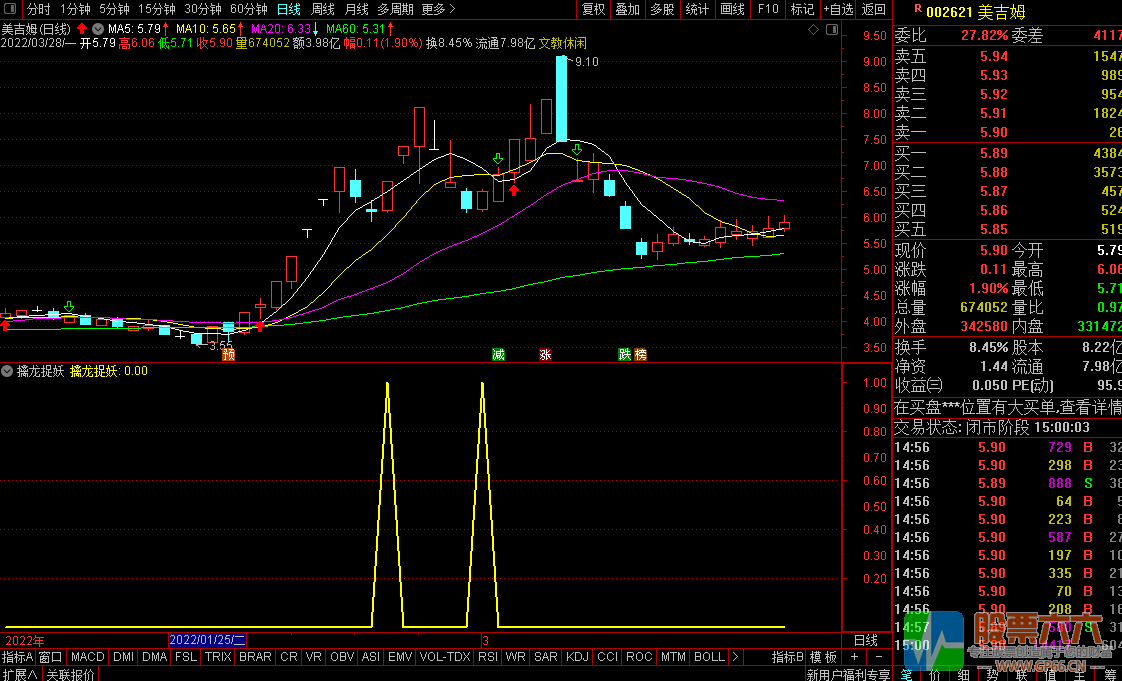Select the 日线 daily period

click(289, 9)
